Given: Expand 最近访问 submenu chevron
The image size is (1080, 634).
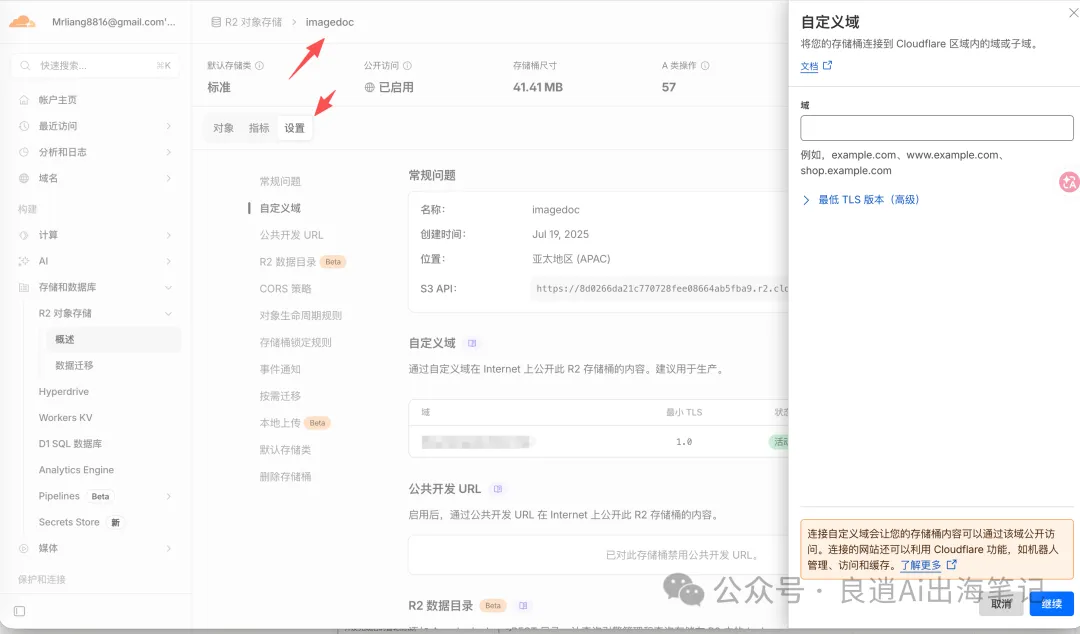Looking at the screenshot, I should pos(169,126).
